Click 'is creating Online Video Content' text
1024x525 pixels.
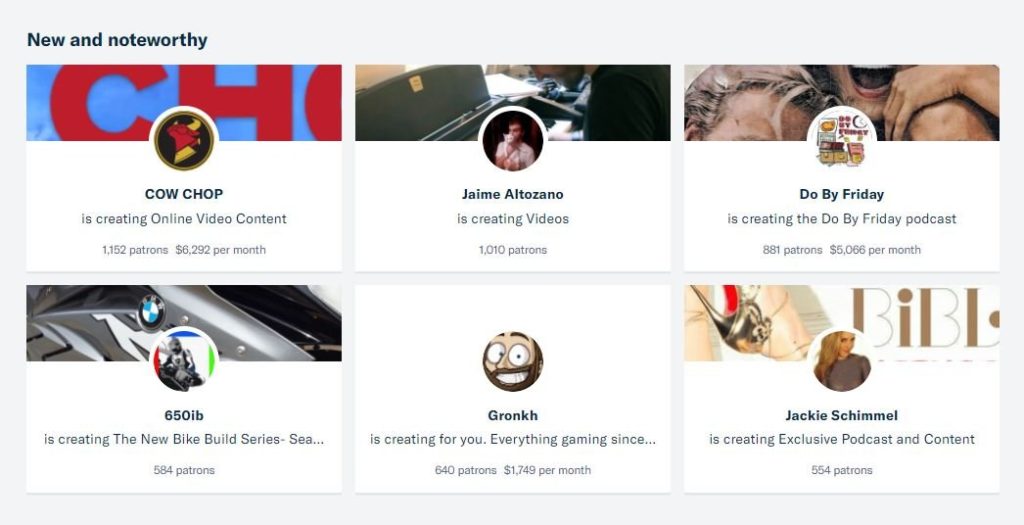click(184, 219)
